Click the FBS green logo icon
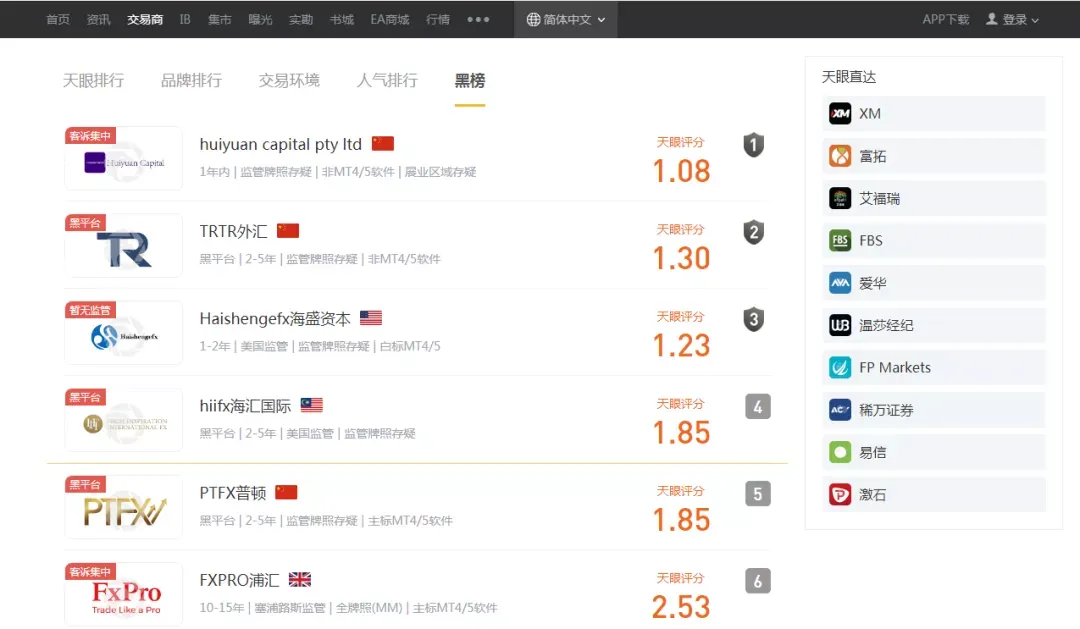1080x629 pixels. coord(840,240)
